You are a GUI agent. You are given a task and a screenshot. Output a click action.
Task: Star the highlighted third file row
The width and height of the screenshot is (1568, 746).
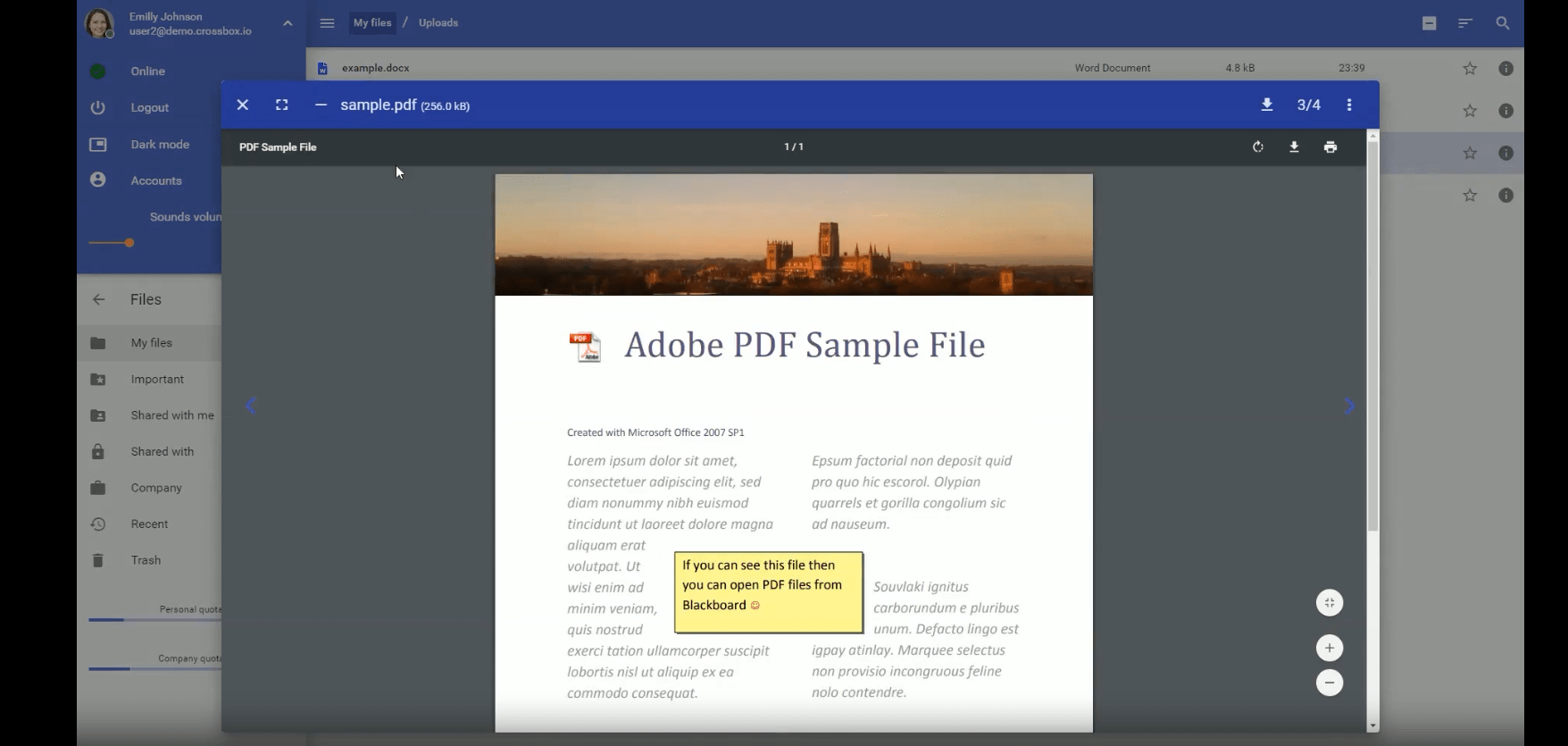1470,153
